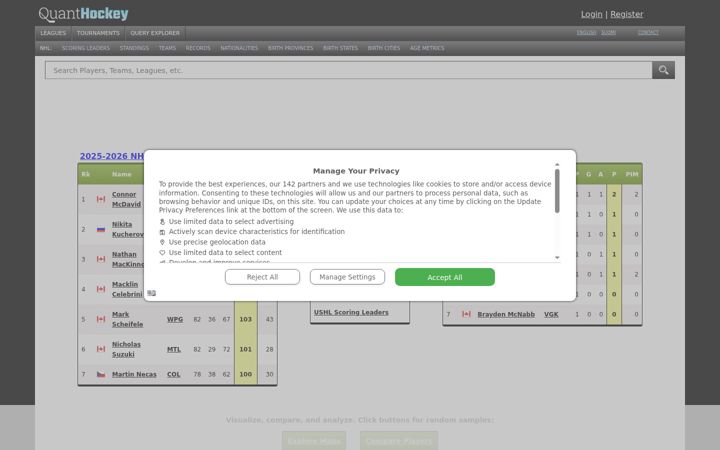Viewport: 720px width, 450px height.
Task: Switch language to English in the top bar
Action: tap(586, 32)
